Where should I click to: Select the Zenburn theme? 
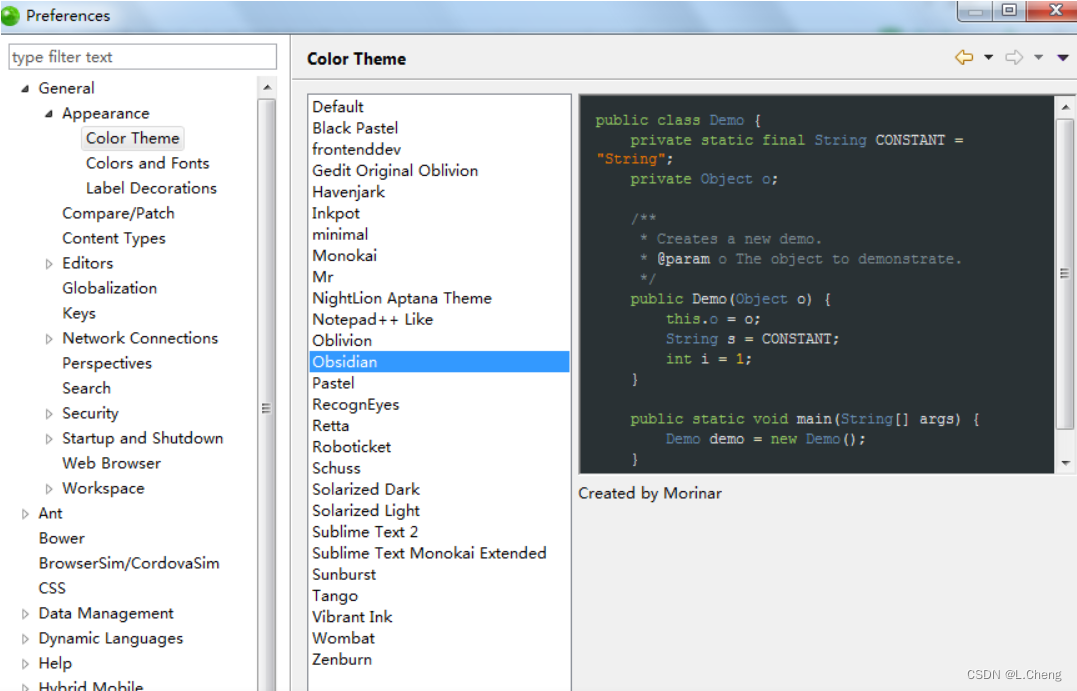345,659
